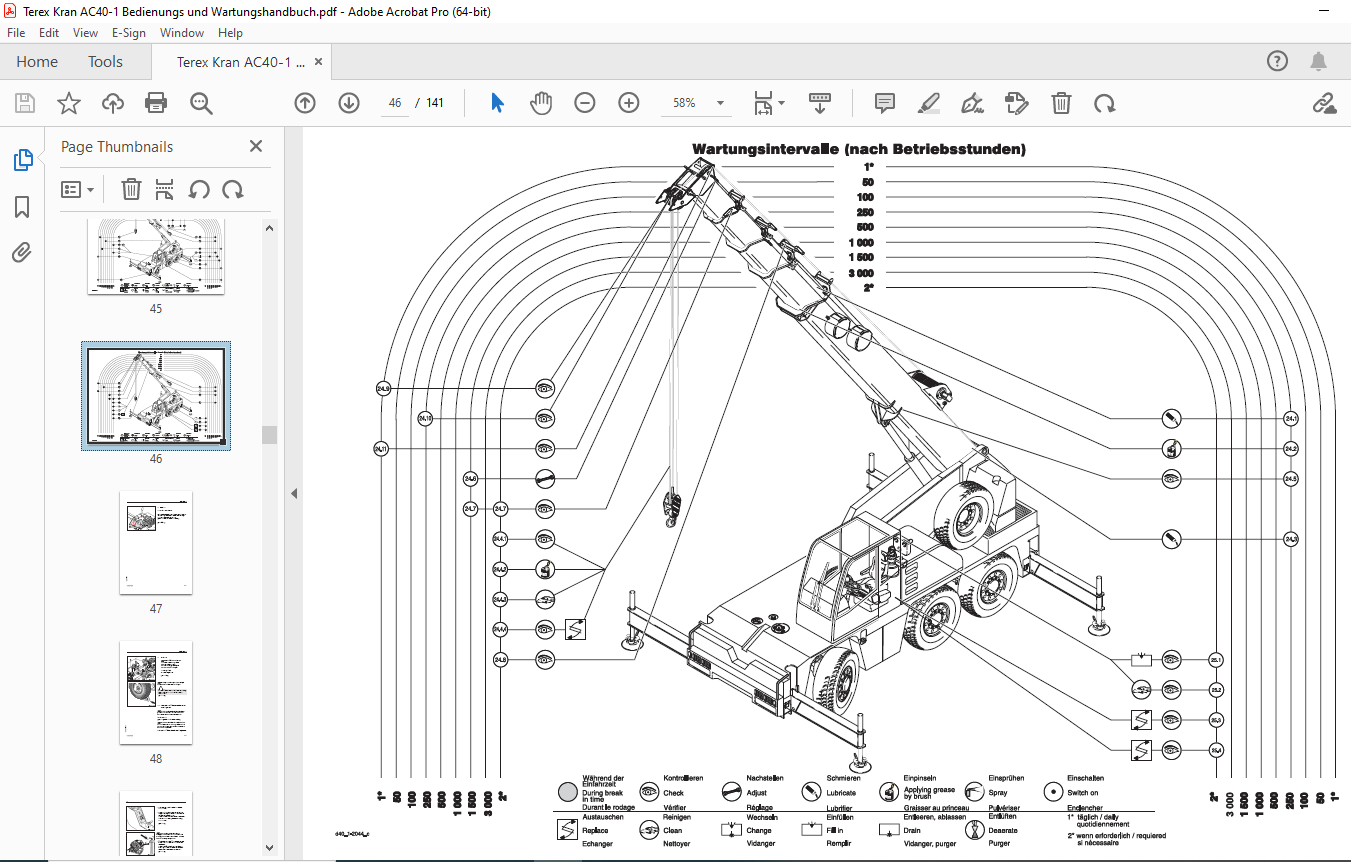The width and height of the screenshot is (1351, 862).
Task: Upload file to cloud icon
Action: point(112,103)
